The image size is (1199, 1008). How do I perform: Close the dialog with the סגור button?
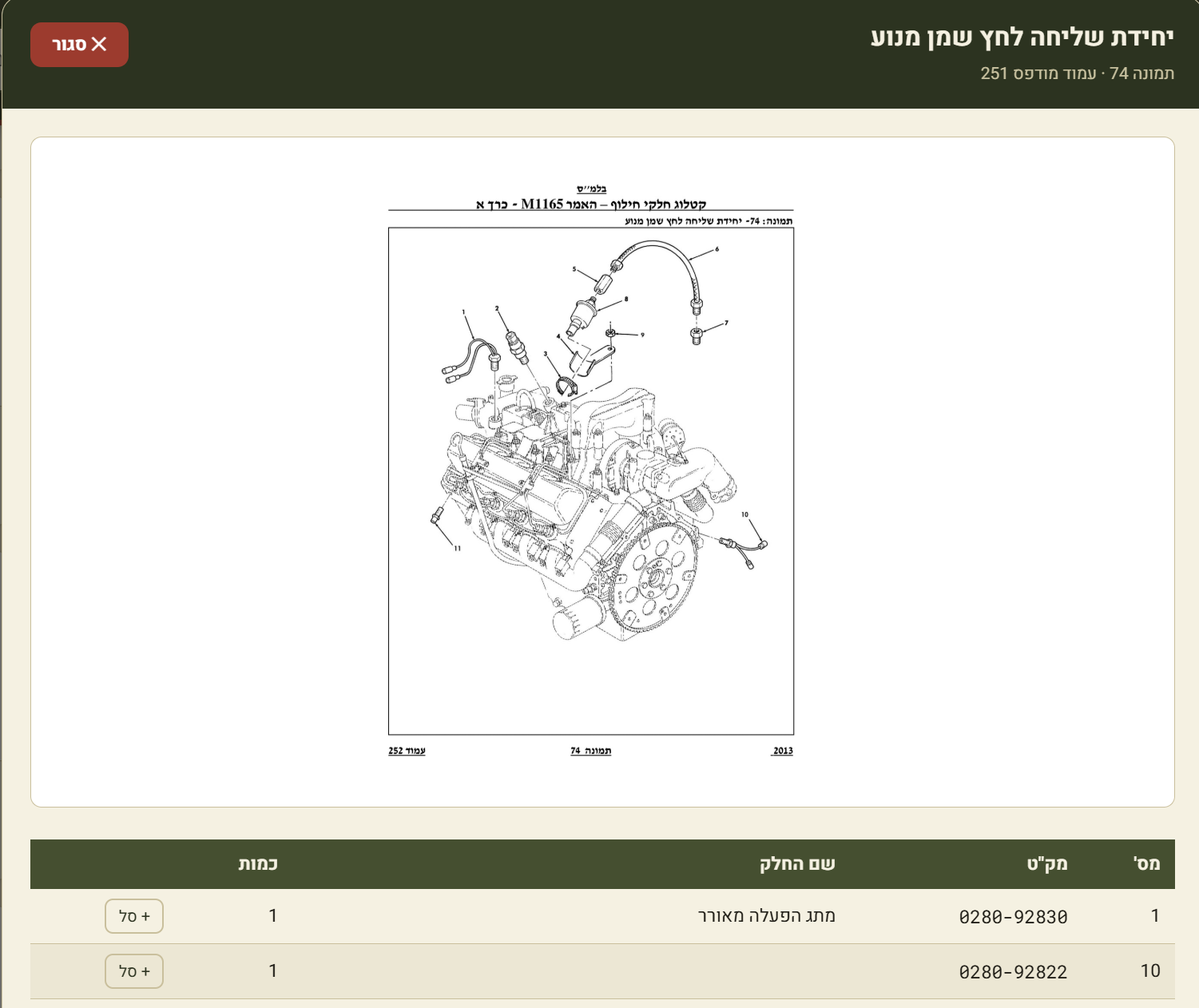[x=79, y=45]
